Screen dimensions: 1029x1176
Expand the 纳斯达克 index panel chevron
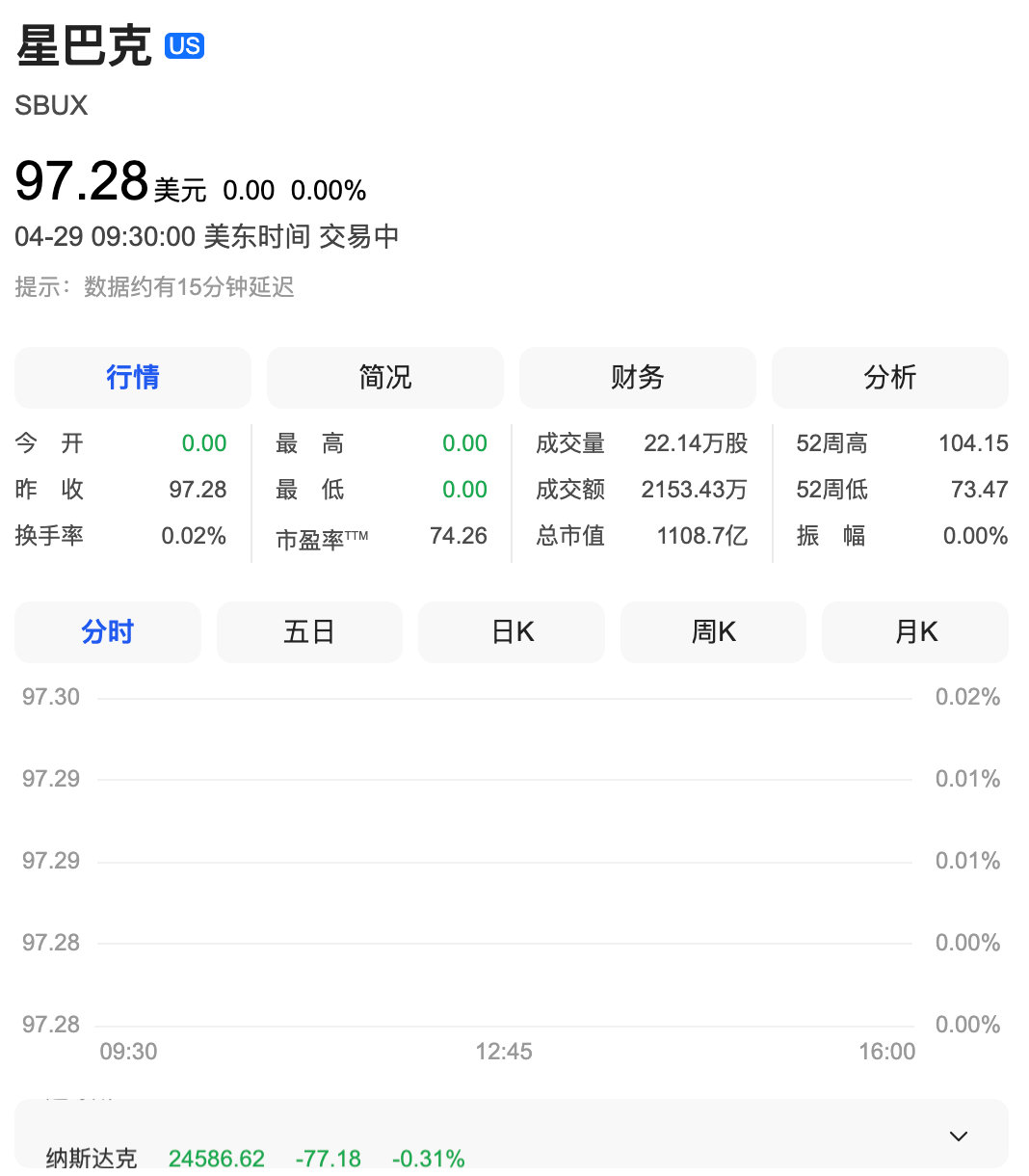pyautogui.click(x=959, y=1136)
